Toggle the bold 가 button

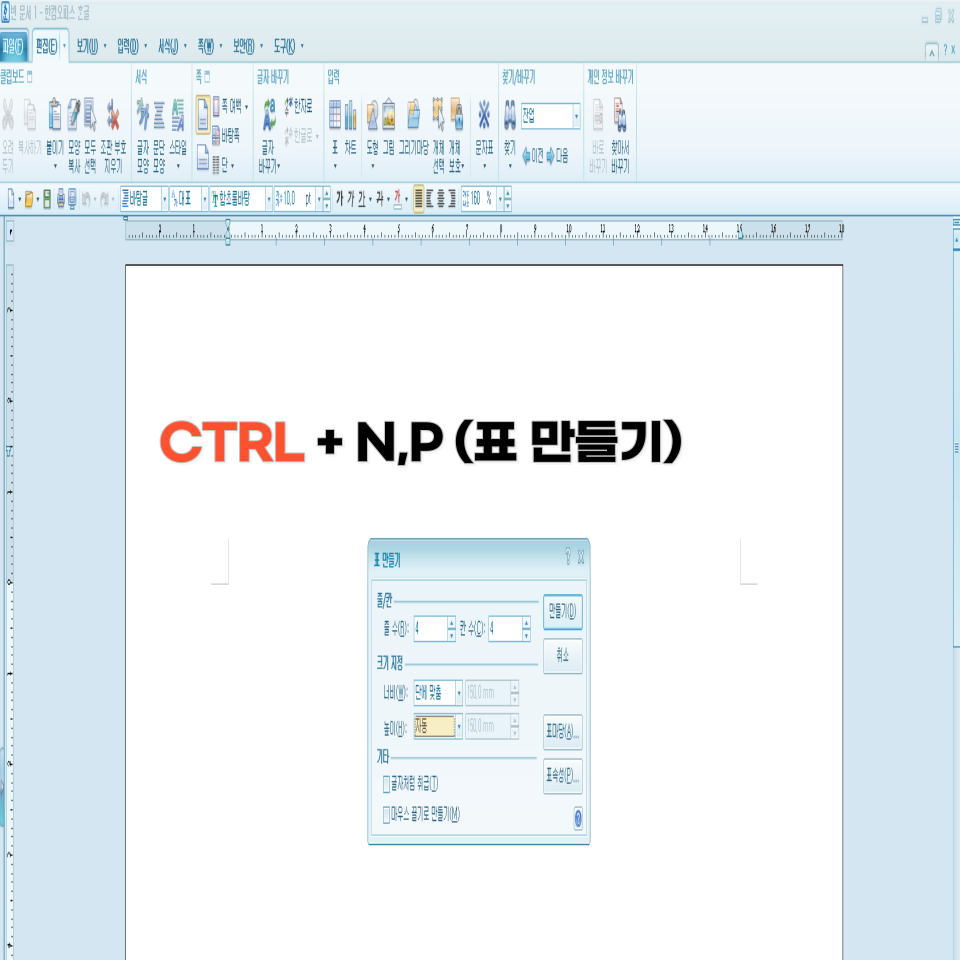pos(340,198)
